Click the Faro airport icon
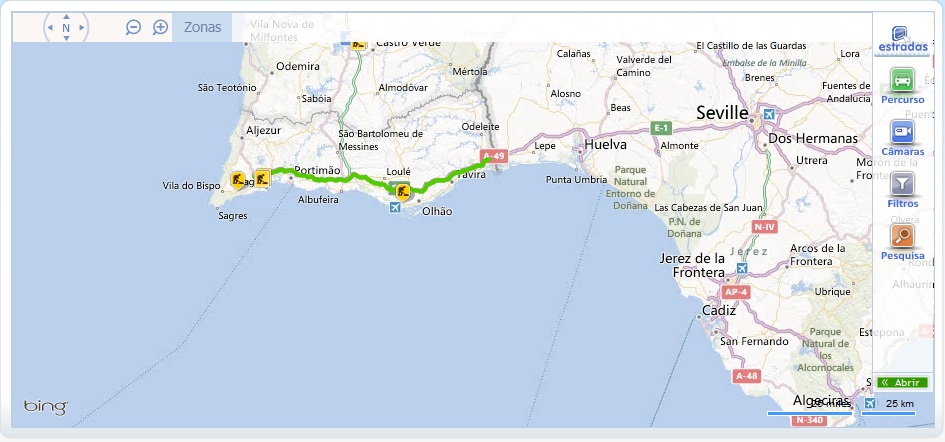This screenshot has height=442, width=945. (395, 207)
